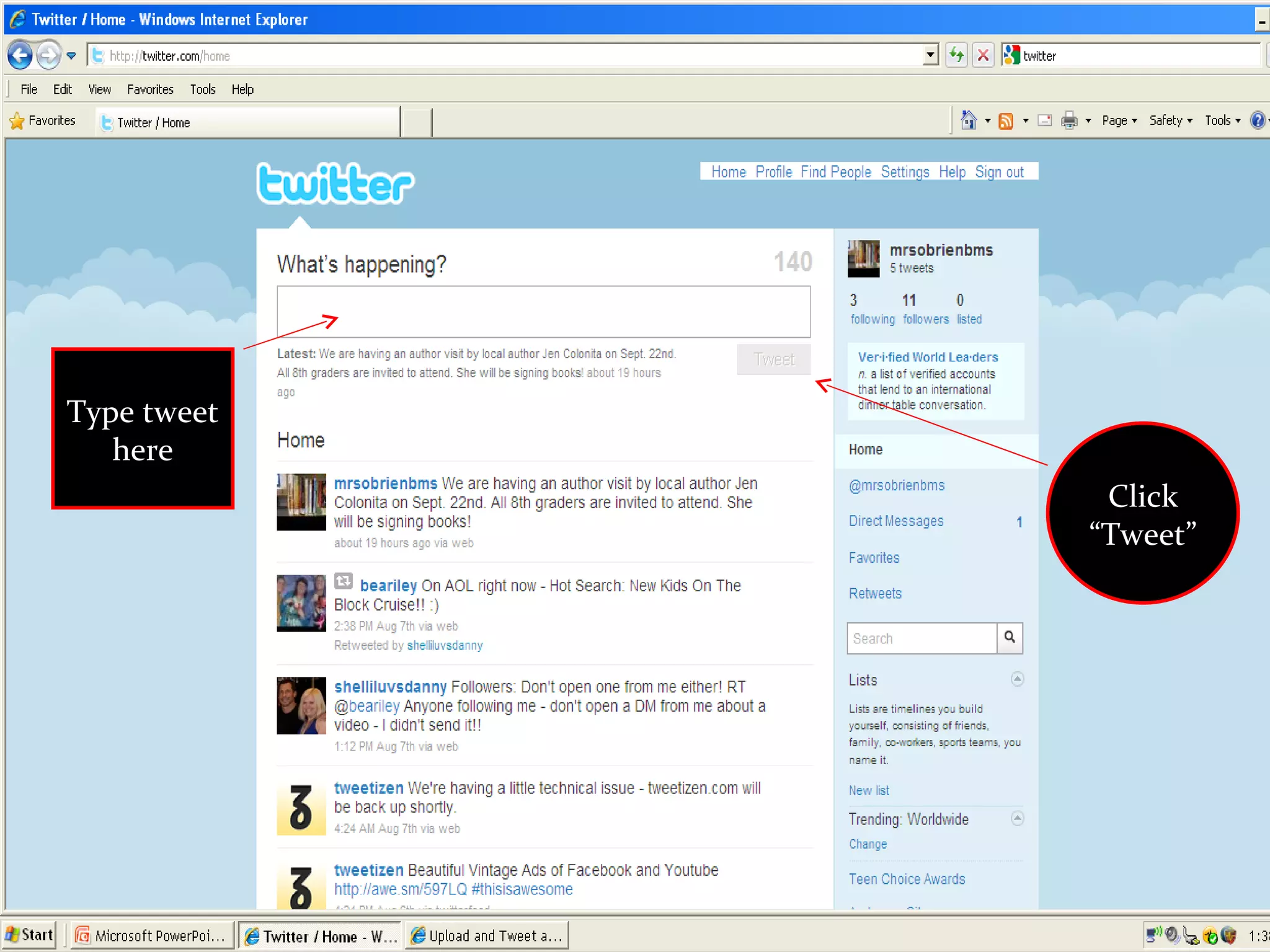The image size is (1270, 952).
Task: Open the Safety command bar dropdown
Action: [x=1171, y=121]
